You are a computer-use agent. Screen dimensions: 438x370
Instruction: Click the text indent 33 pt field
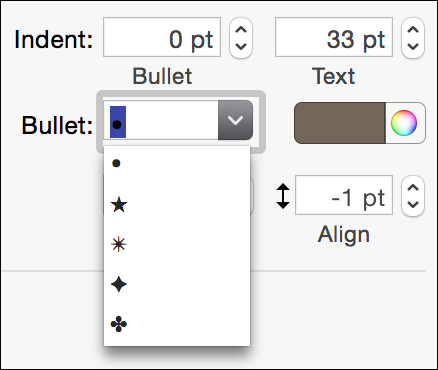pos(334,37)
